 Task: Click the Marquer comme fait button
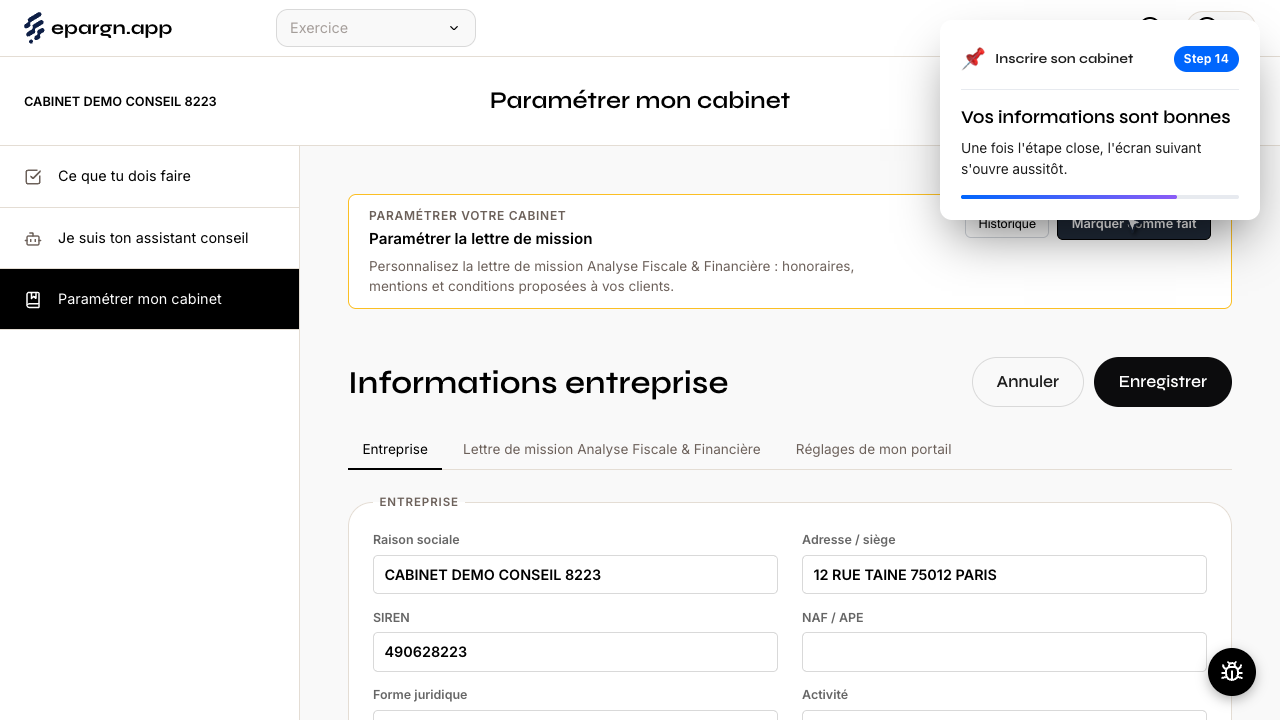(x=1134, y=225)
